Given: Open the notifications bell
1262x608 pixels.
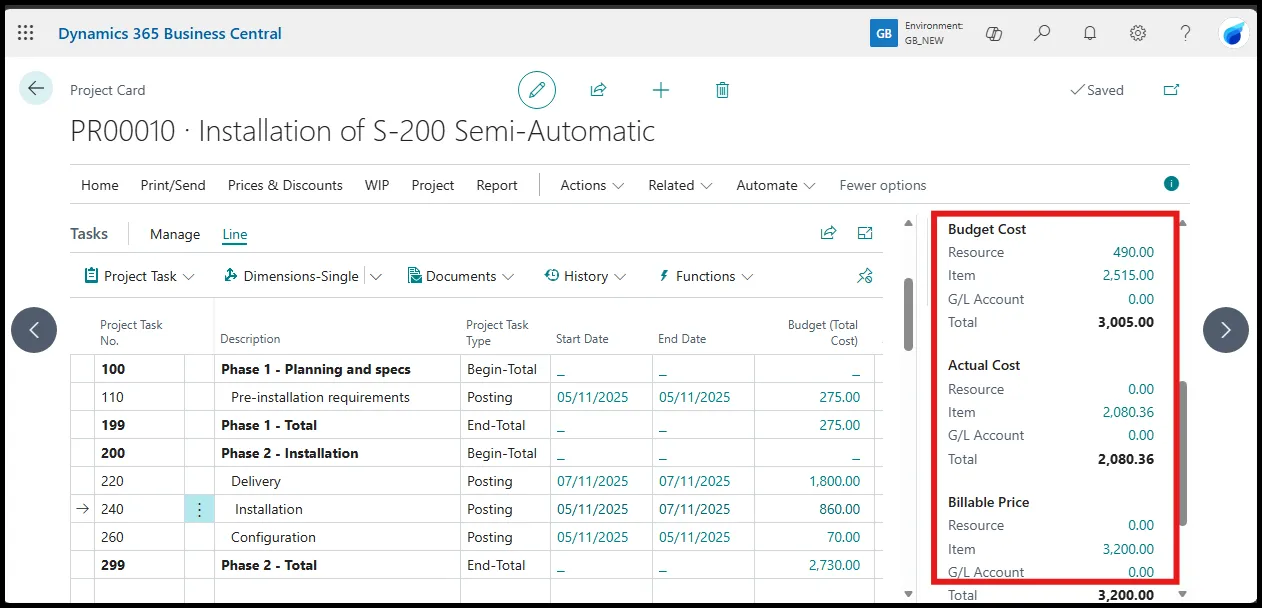Looking at the screenshot, I should (x=1090, y=33).
